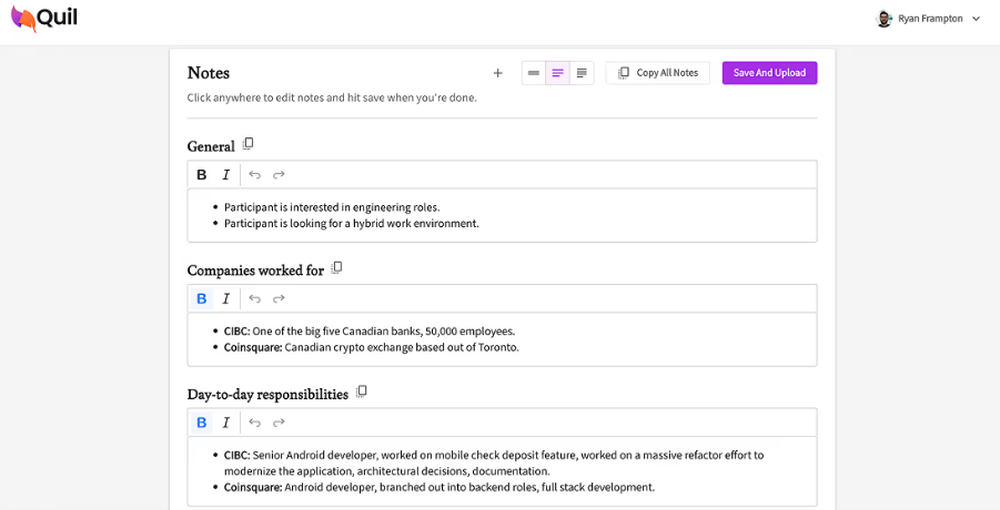
Task: Select the full detailed density layout view
Action: coord(582,73)
